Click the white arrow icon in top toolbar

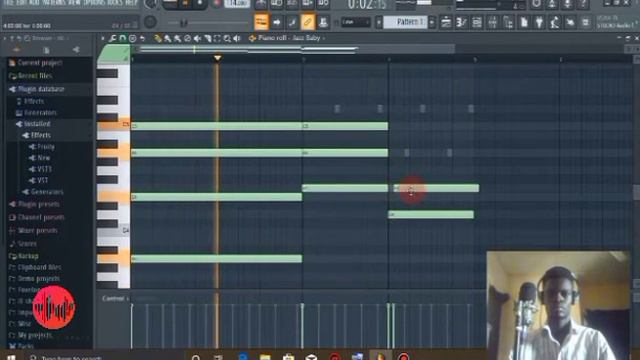pyautogui.click(x=277, y=22)
